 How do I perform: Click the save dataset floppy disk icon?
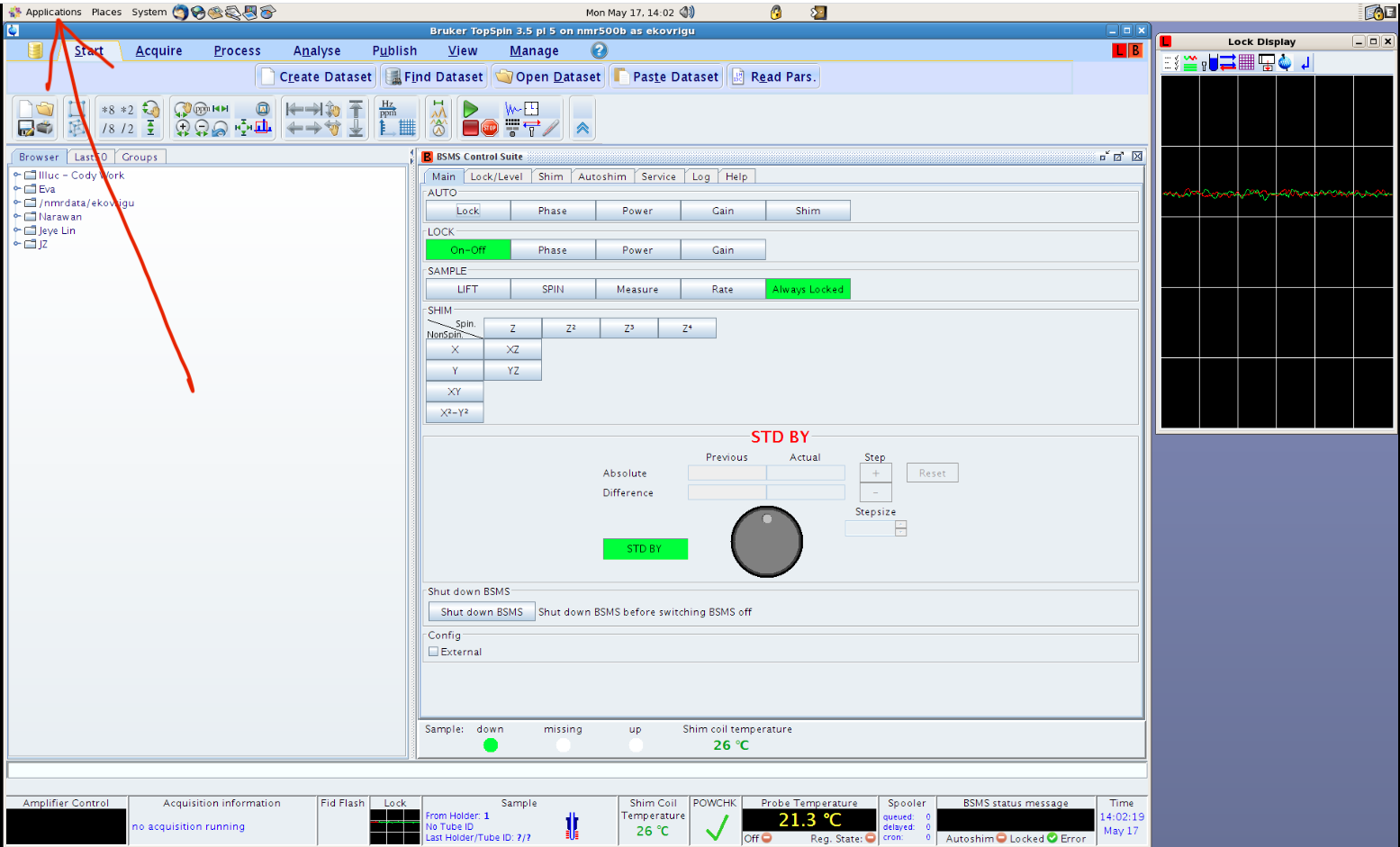pos(26,129)
